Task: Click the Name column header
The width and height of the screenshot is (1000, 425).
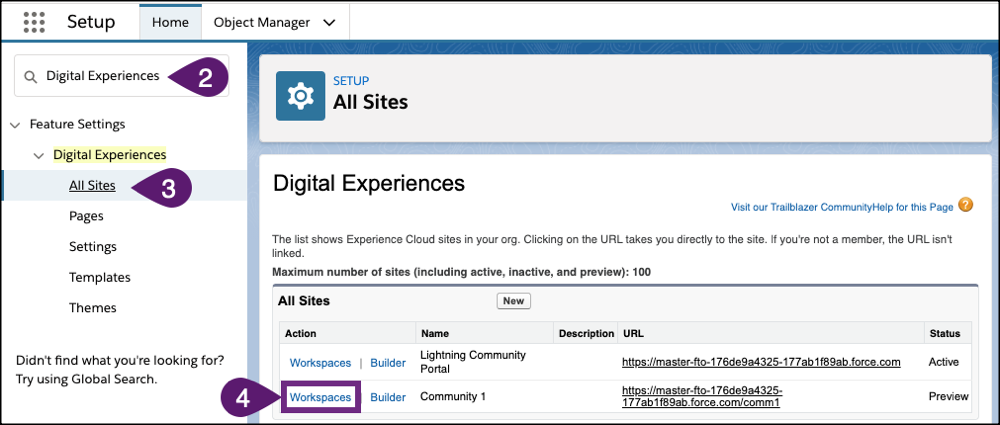Action: [x=434, y=333]
